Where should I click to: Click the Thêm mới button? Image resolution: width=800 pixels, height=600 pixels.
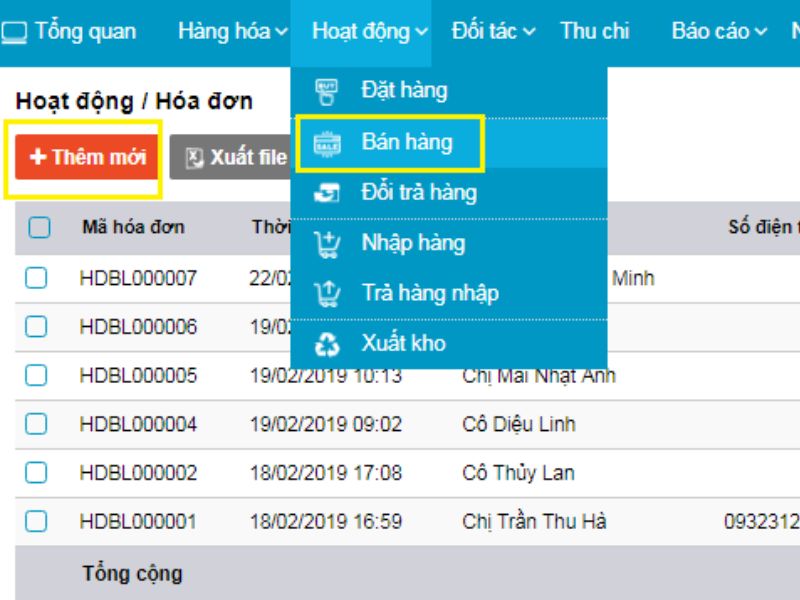pyautogui.click(x=85, y=156)
